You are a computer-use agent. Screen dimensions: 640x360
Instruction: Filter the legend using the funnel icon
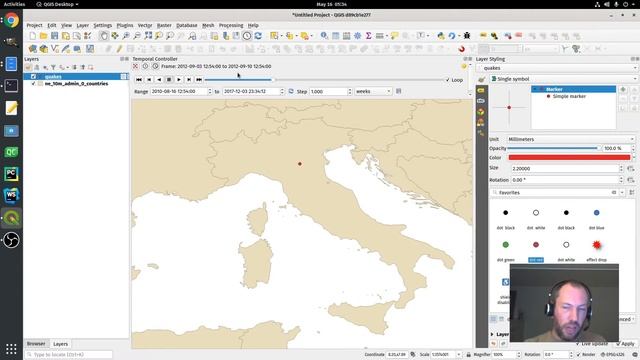[x=53, y=67]
